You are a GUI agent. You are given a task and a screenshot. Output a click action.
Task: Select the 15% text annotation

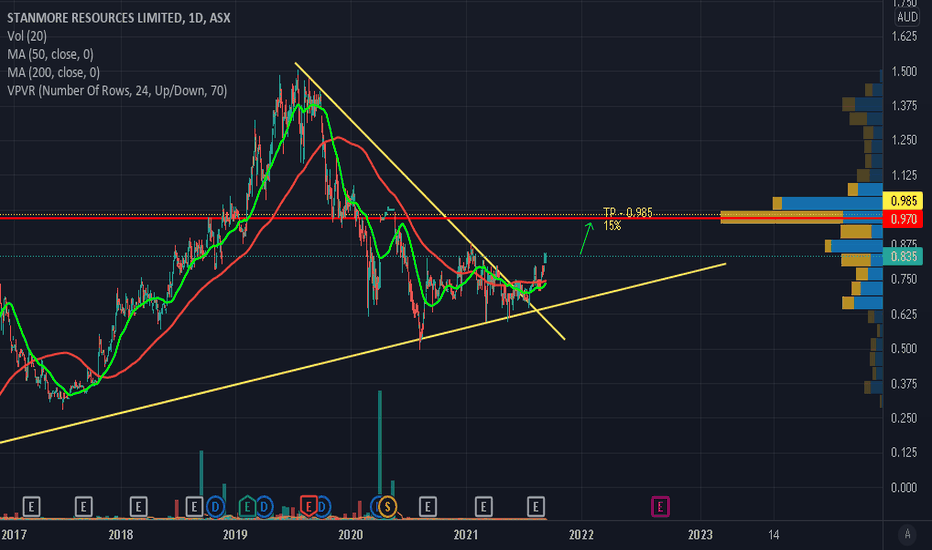point(612,226)
